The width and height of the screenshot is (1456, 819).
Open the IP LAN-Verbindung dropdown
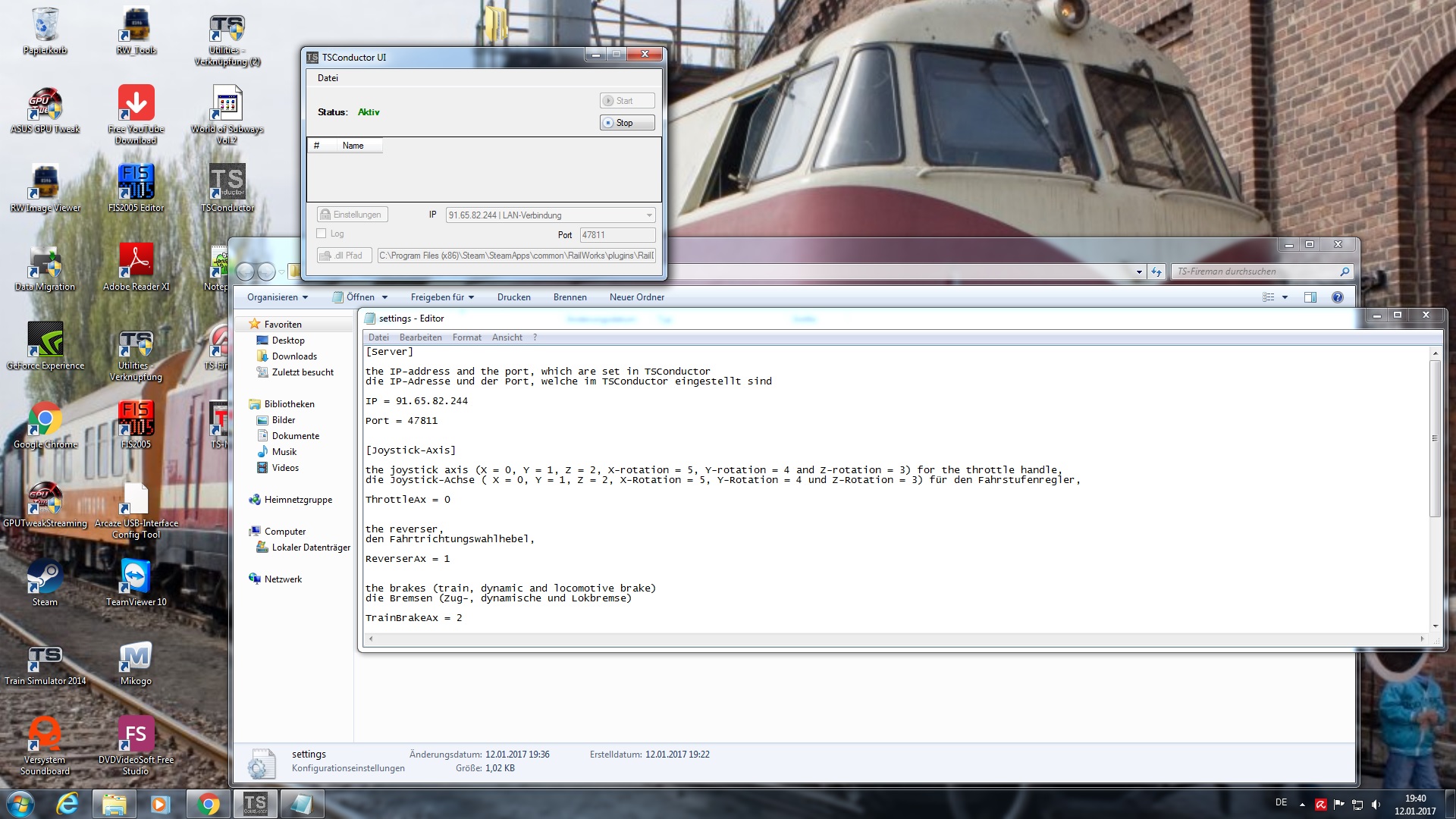(649, 215)
